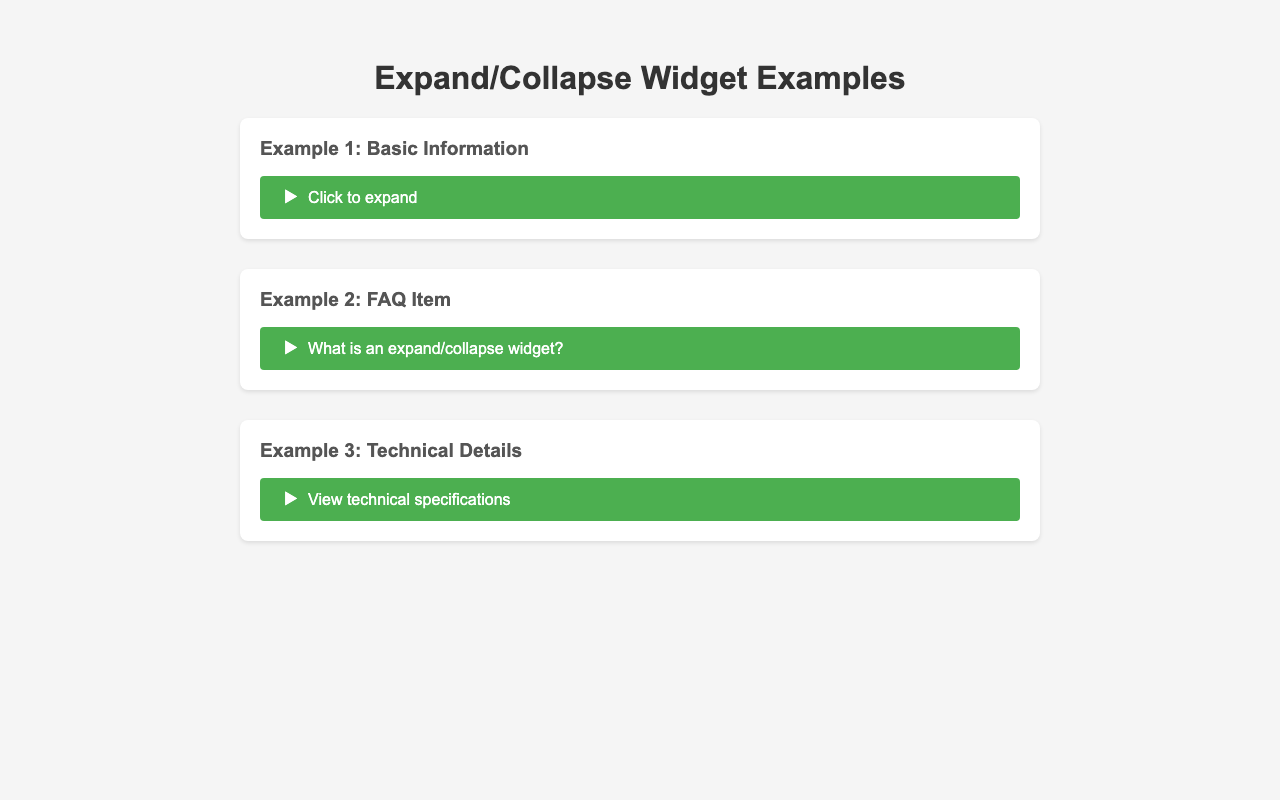Open the 'View technical specifications' expander

click(409, 499)
